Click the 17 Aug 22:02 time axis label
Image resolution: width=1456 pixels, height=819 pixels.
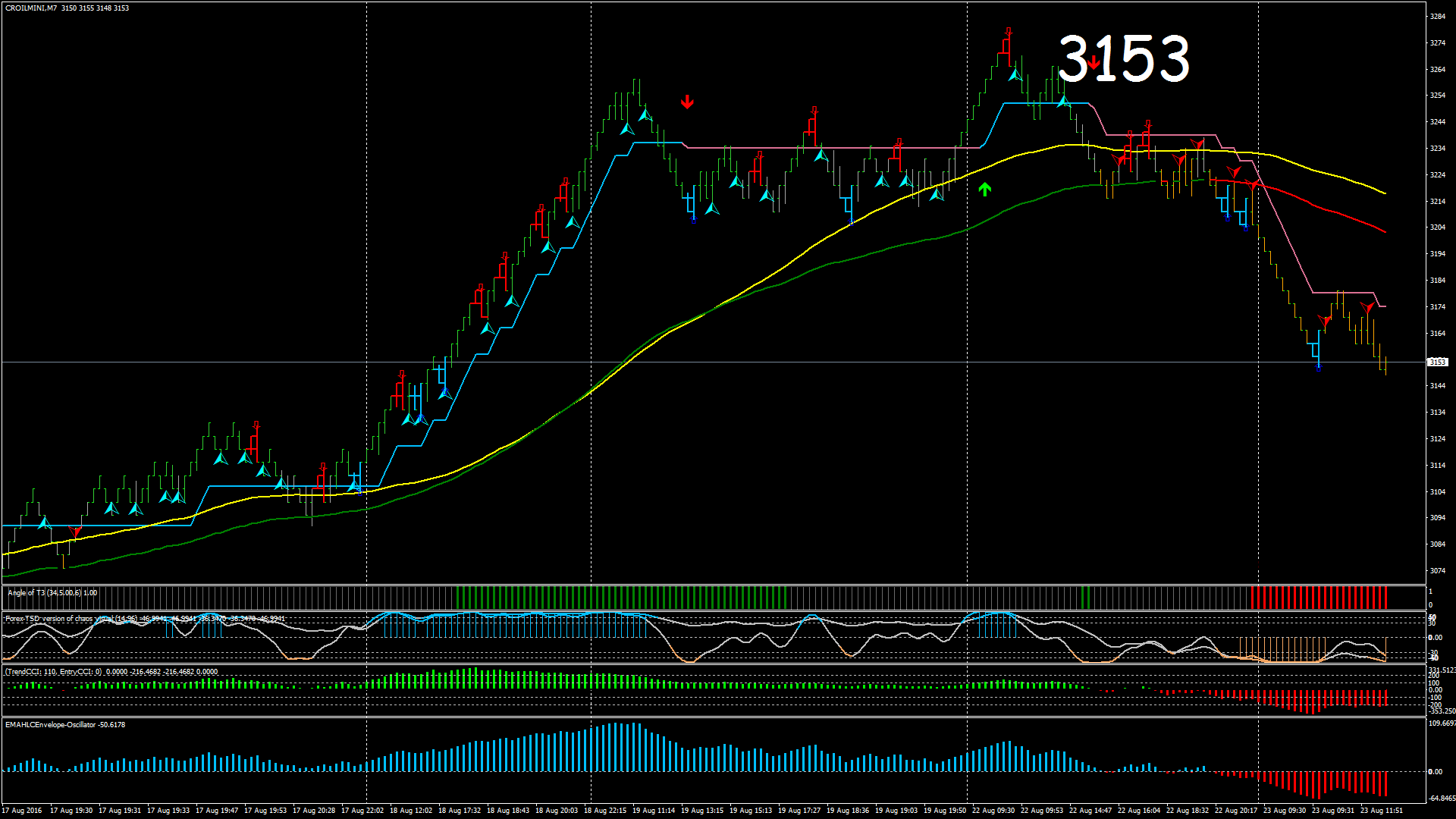362,811
